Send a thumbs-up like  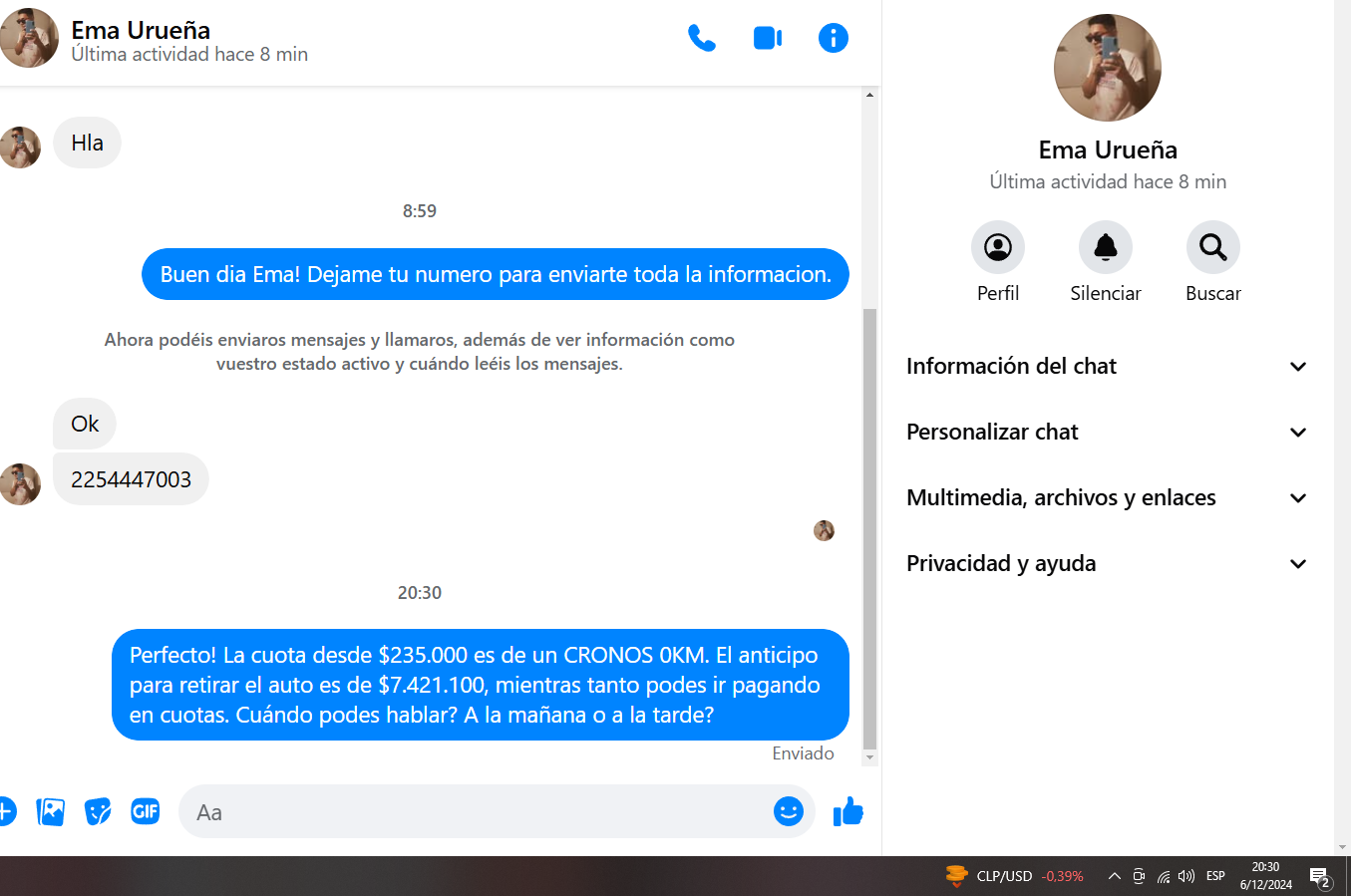point(848,811)
